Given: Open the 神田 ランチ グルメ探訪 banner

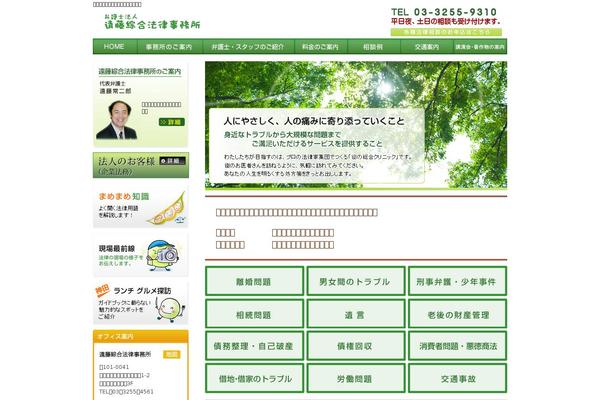Looking at the screenshot, I should tap(141, 304).
